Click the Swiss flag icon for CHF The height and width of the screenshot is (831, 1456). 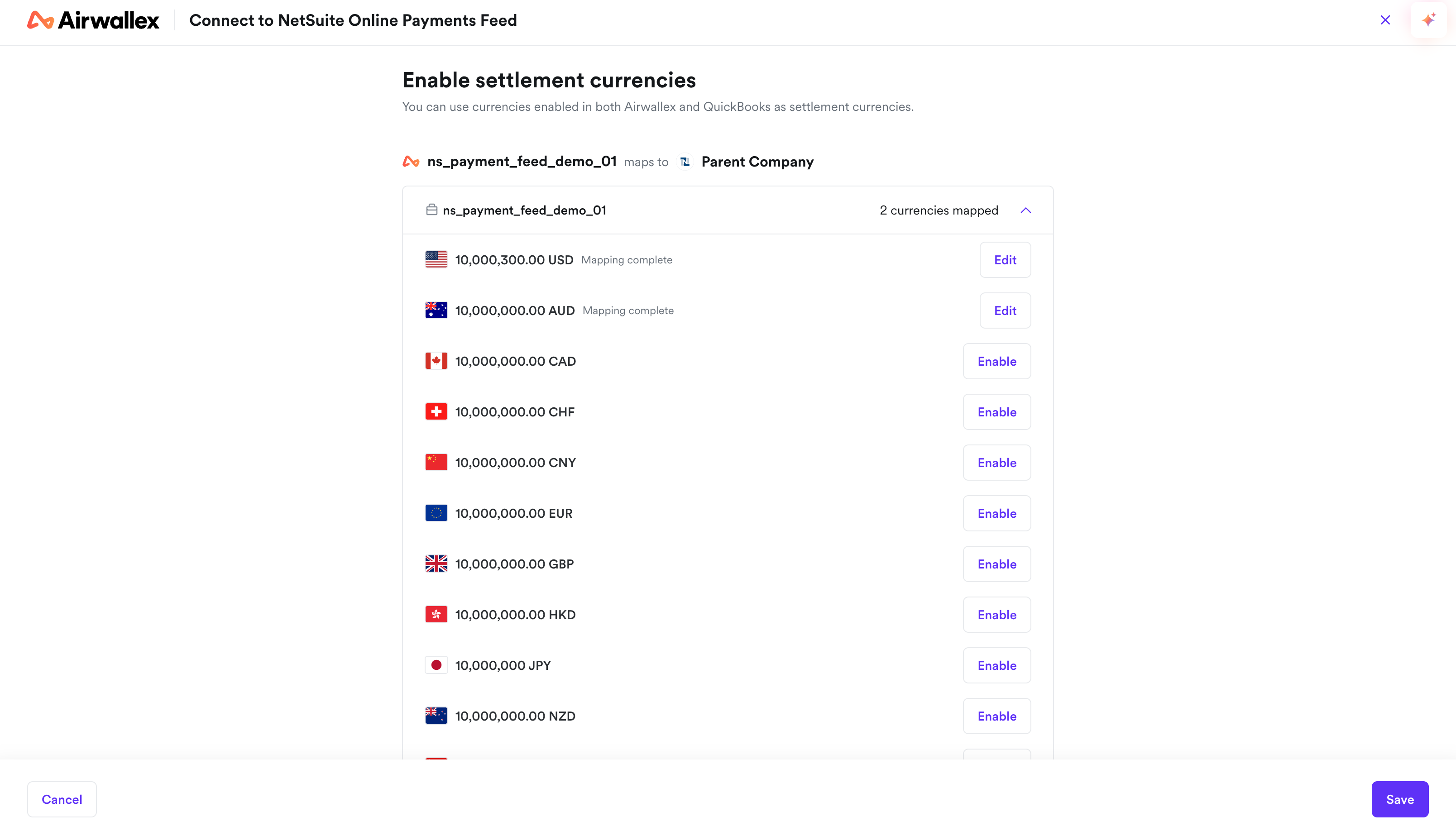coord(436,411)
